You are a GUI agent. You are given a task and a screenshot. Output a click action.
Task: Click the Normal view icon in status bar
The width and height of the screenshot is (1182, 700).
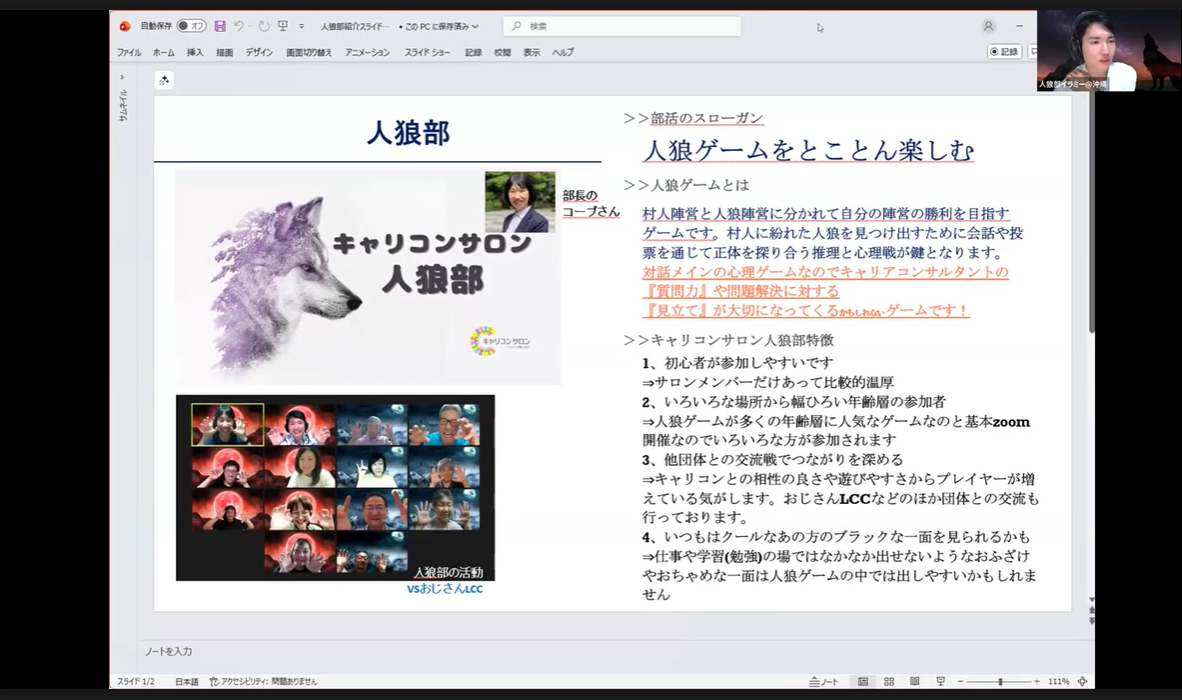tap(863, 681)
